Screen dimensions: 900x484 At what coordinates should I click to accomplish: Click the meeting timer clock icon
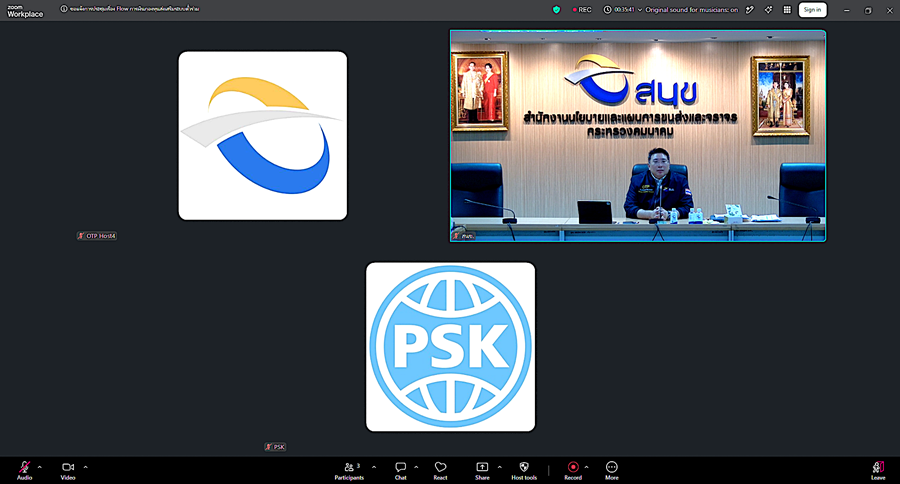(x=607, y=10)
